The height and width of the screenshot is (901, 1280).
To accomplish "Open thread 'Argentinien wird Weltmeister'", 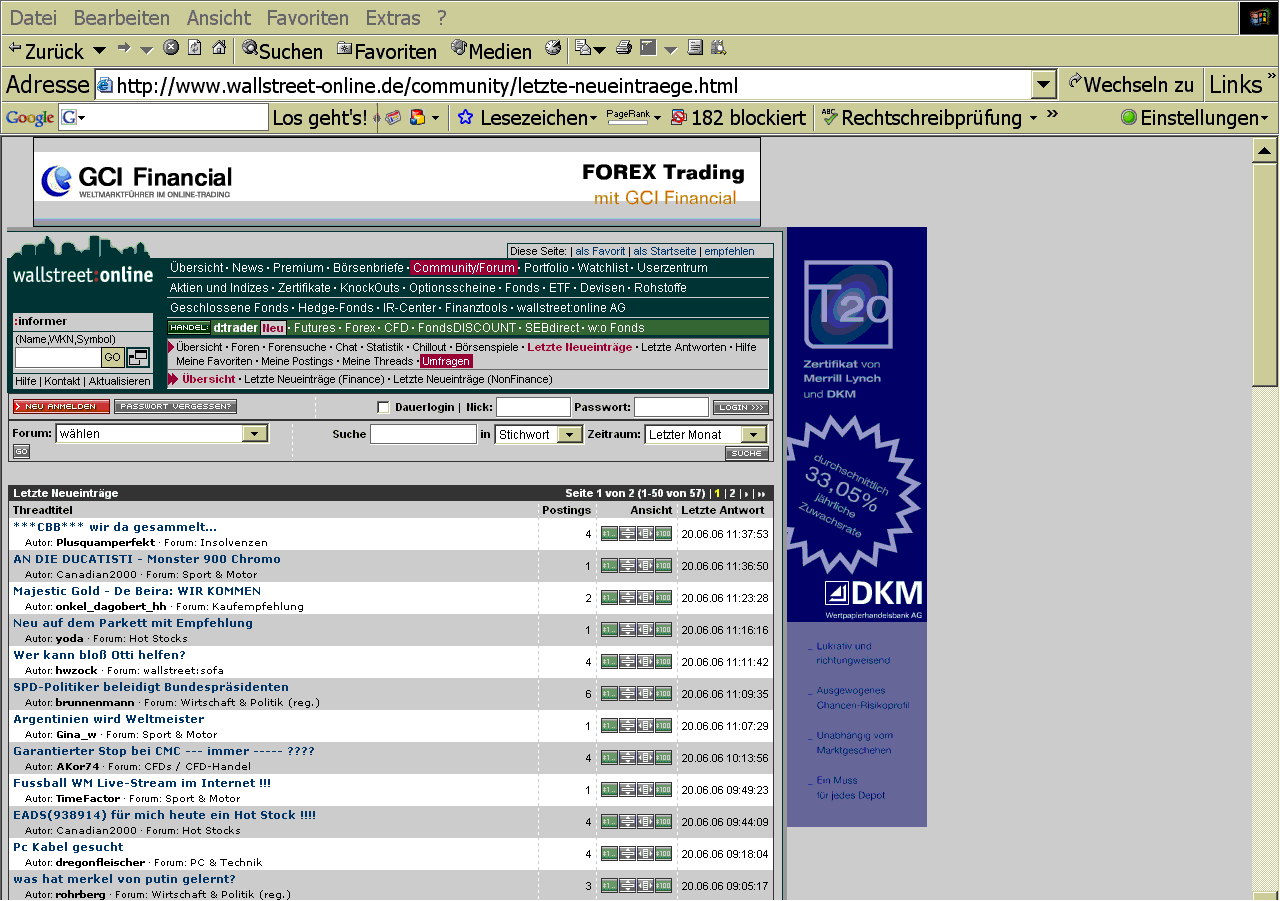I will tap(108, 719).
